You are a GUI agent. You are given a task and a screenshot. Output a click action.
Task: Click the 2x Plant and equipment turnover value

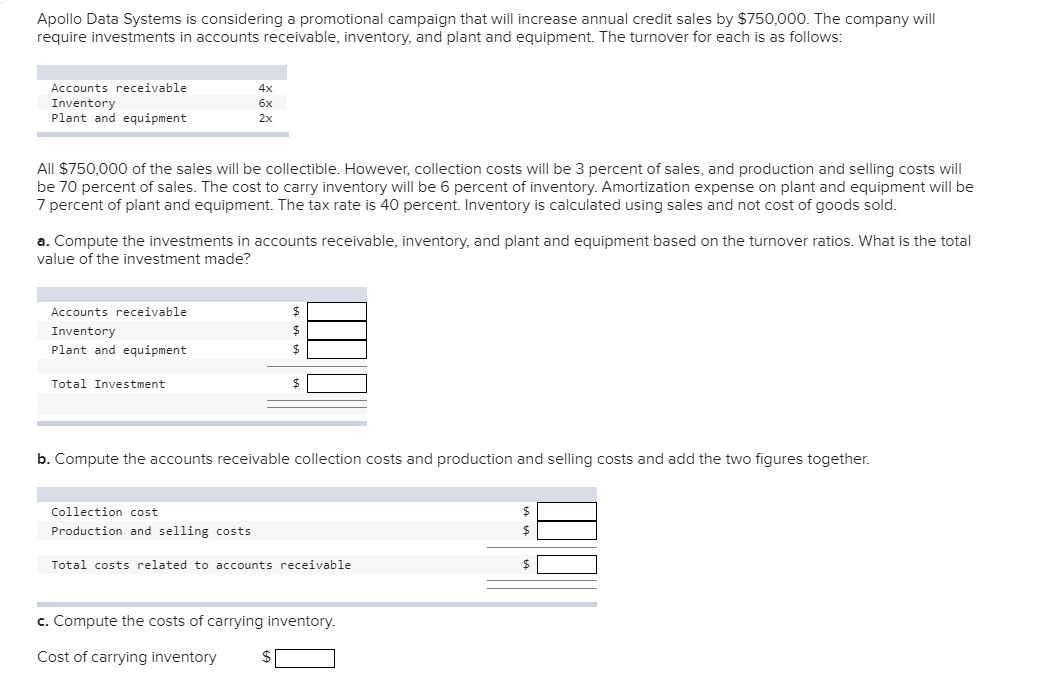pos(265,119)
